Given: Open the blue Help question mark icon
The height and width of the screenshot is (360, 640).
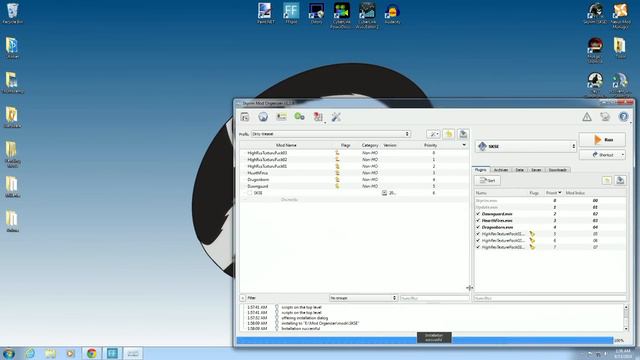Looking at the screenshot, I should click(623, 117).
